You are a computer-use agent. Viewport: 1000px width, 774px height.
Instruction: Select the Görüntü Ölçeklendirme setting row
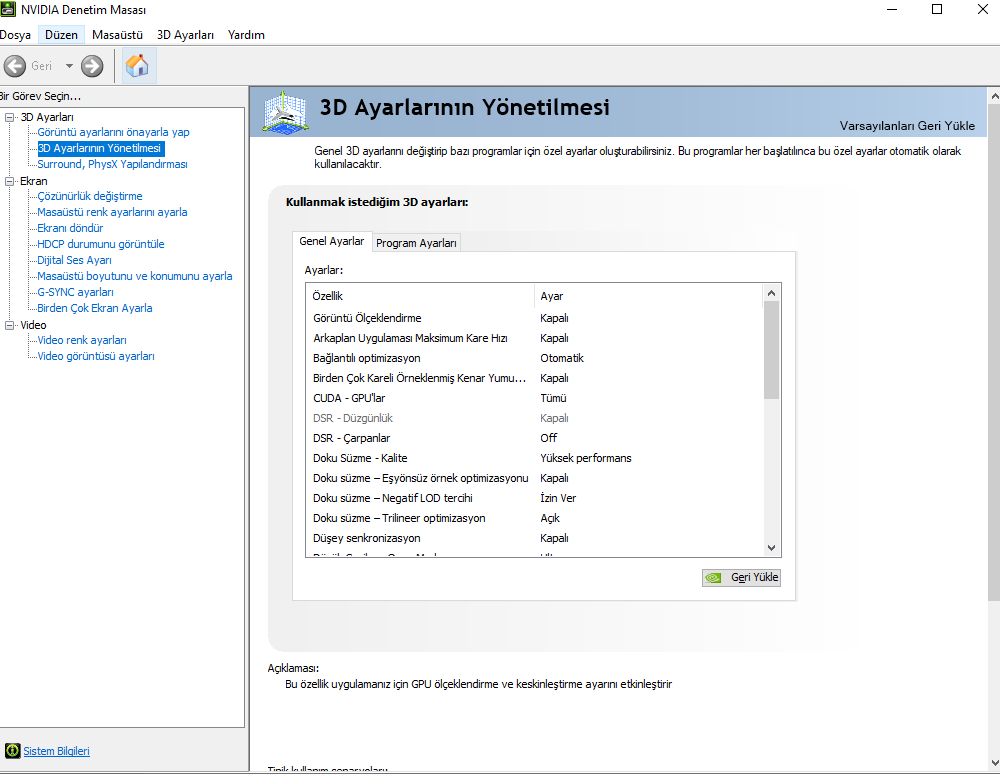coord(534,318)
